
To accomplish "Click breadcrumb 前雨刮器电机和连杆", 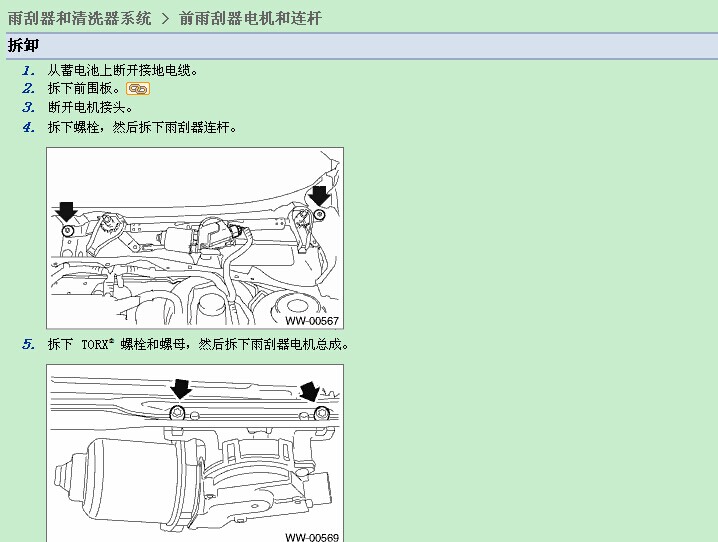I will [250, 18].
